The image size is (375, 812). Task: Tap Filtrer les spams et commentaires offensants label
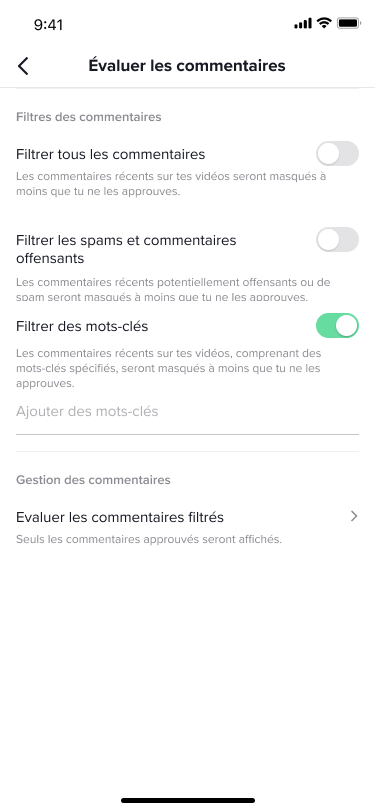[126, 249]
